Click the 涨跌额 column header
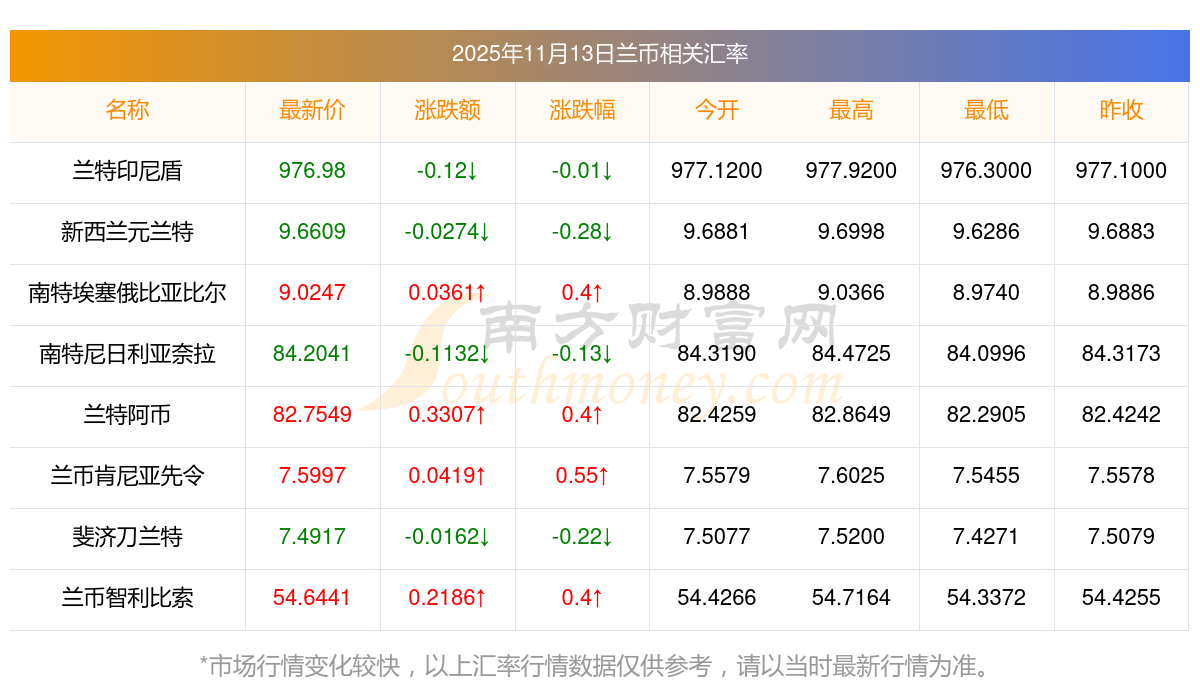 447,111
